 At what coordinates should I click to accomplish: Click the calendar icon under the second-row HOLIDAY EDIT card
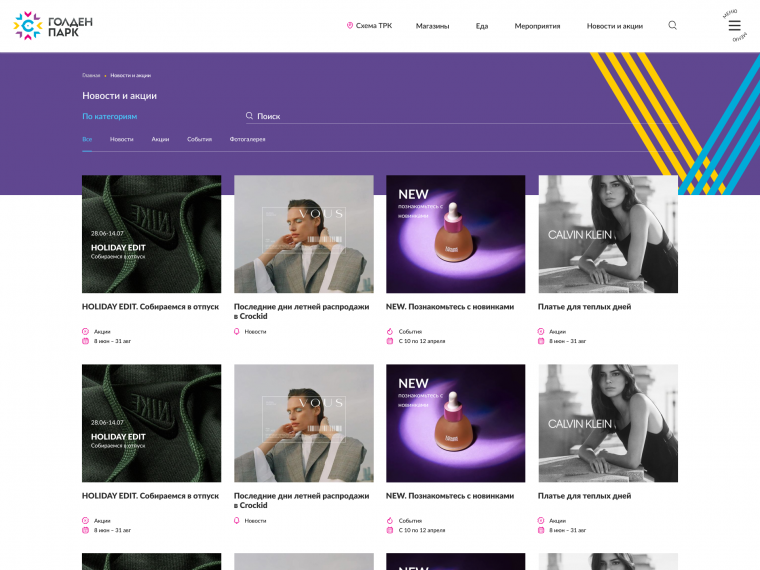(85, 530)
